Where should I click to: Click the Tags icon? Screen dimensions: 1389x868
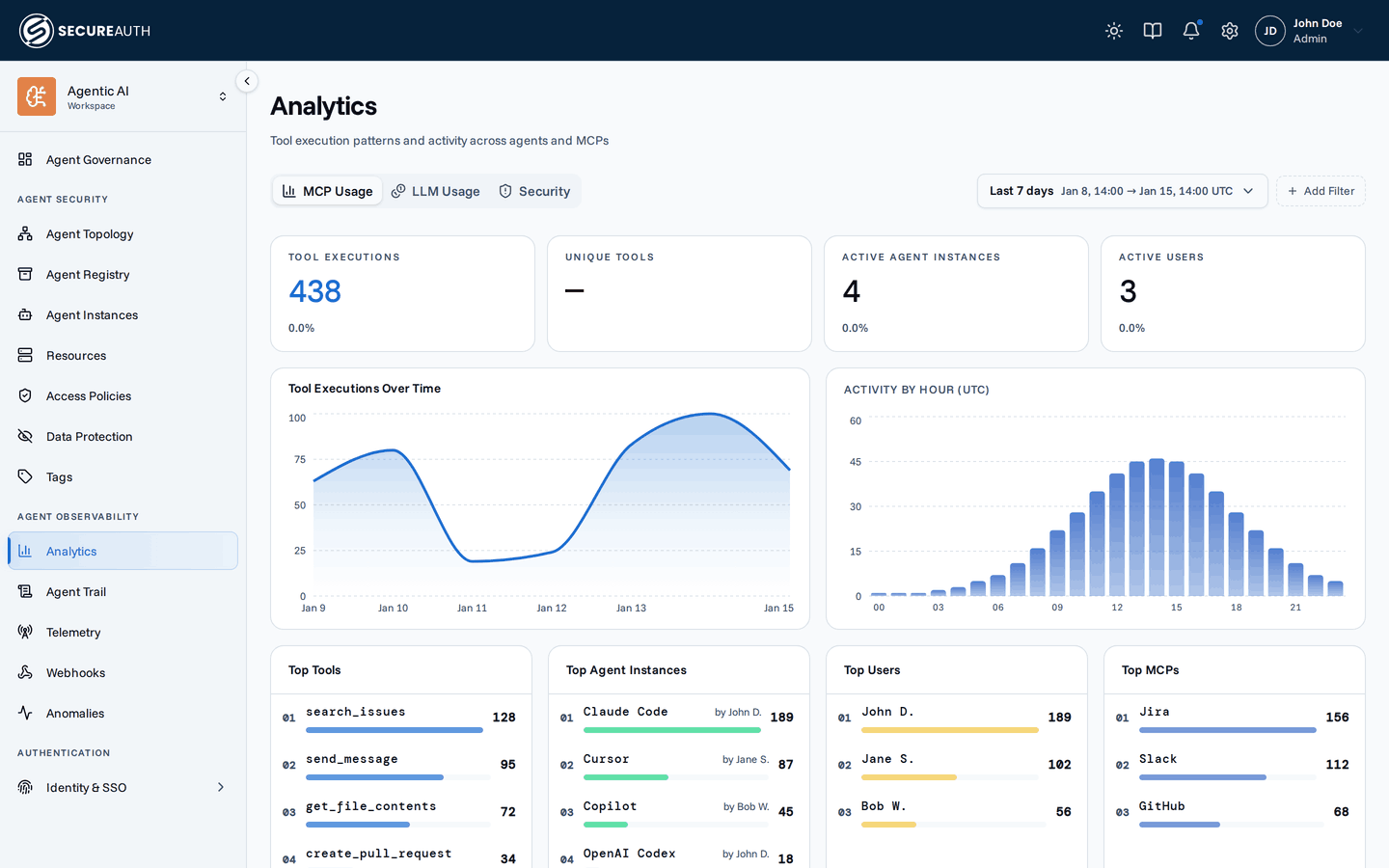(25, 476)
